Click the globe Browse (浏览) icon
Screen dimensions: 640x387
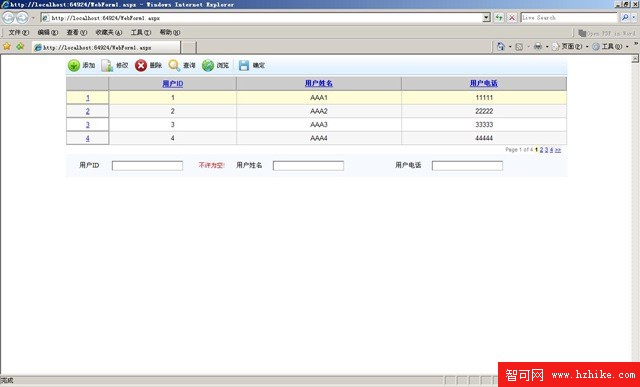click(x=208, y=65)
